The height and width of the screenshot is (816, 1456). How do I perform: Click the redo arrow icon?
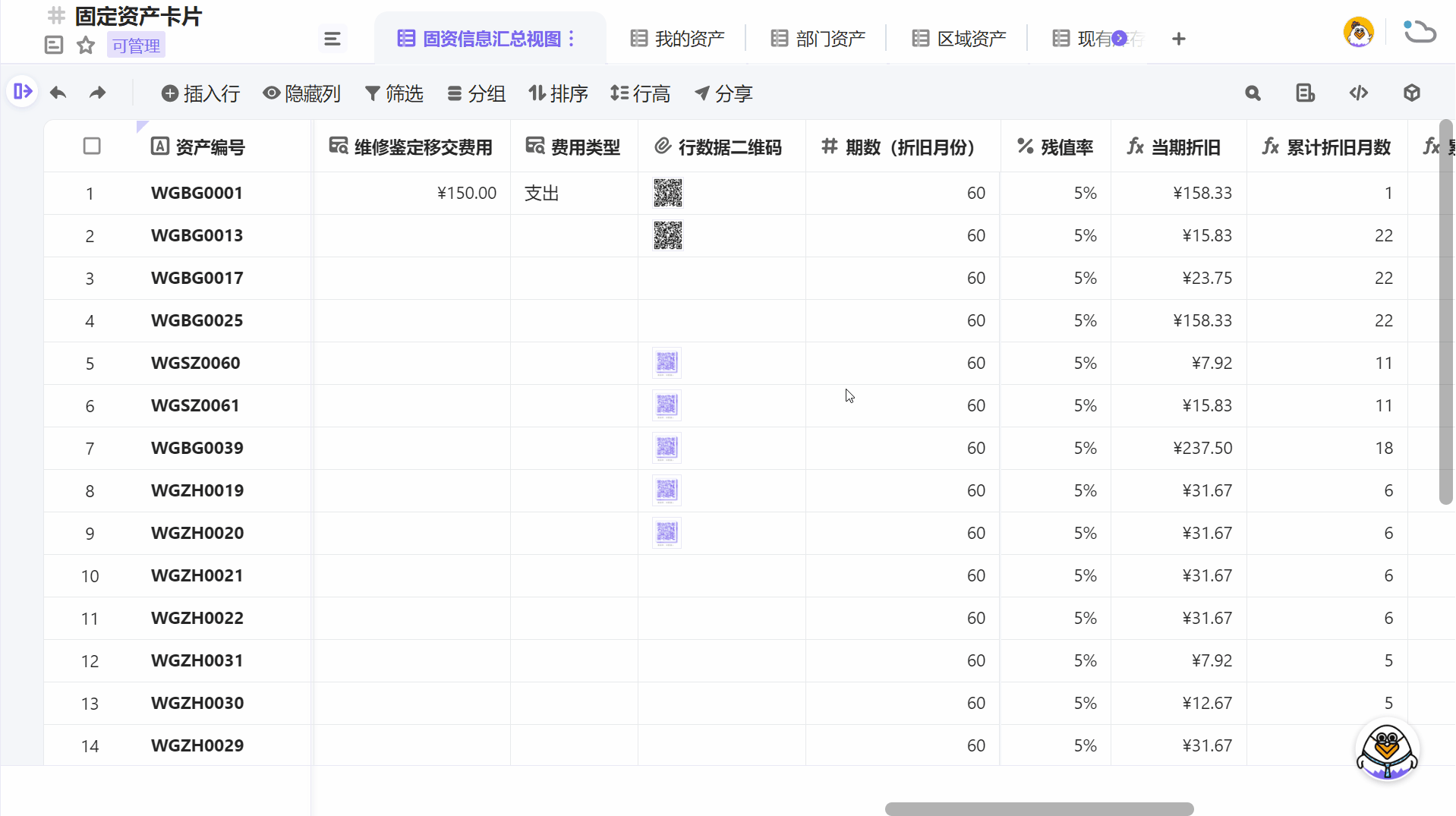coord(96,93)
